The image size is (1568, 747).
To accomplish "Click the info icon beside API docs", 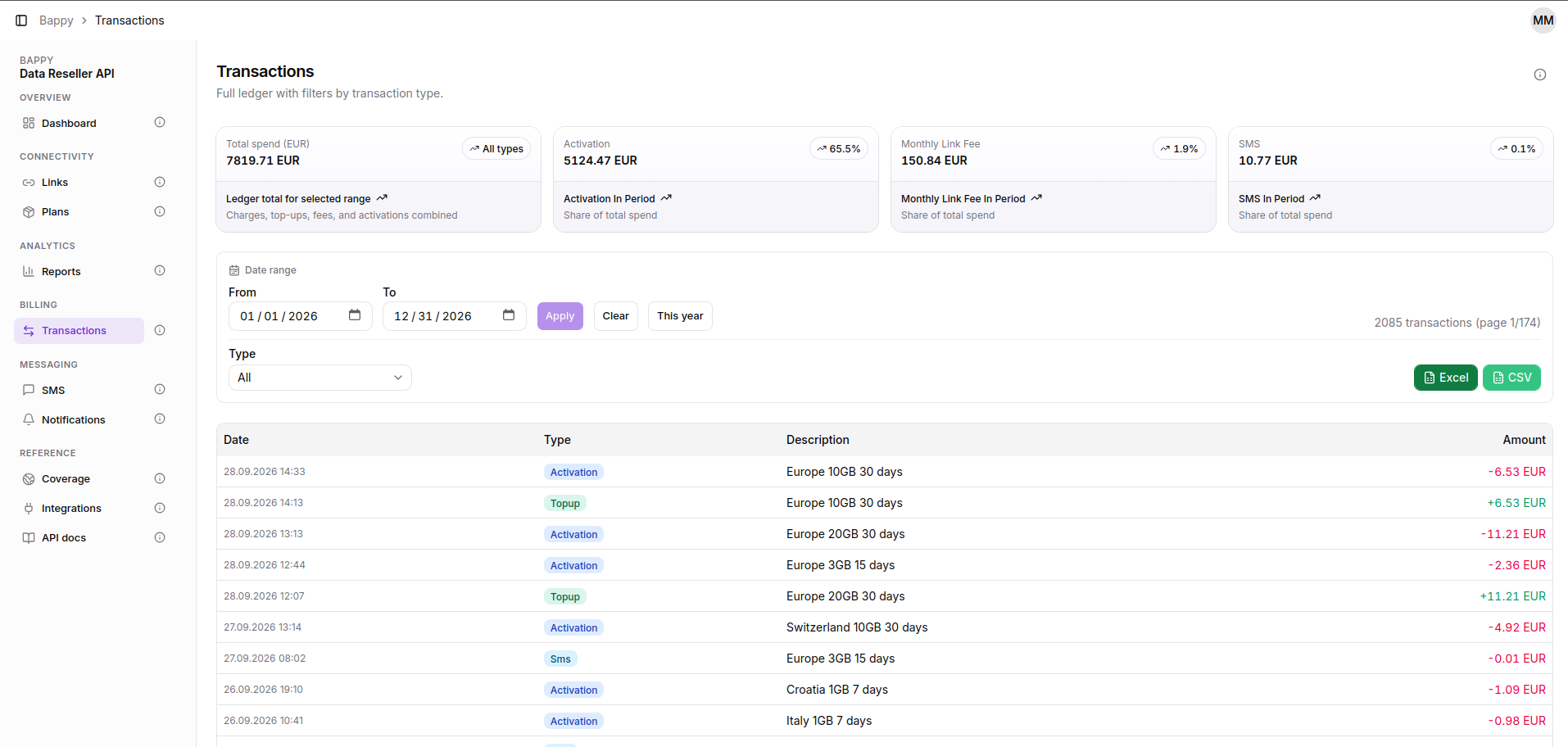I will click(160, 538).
